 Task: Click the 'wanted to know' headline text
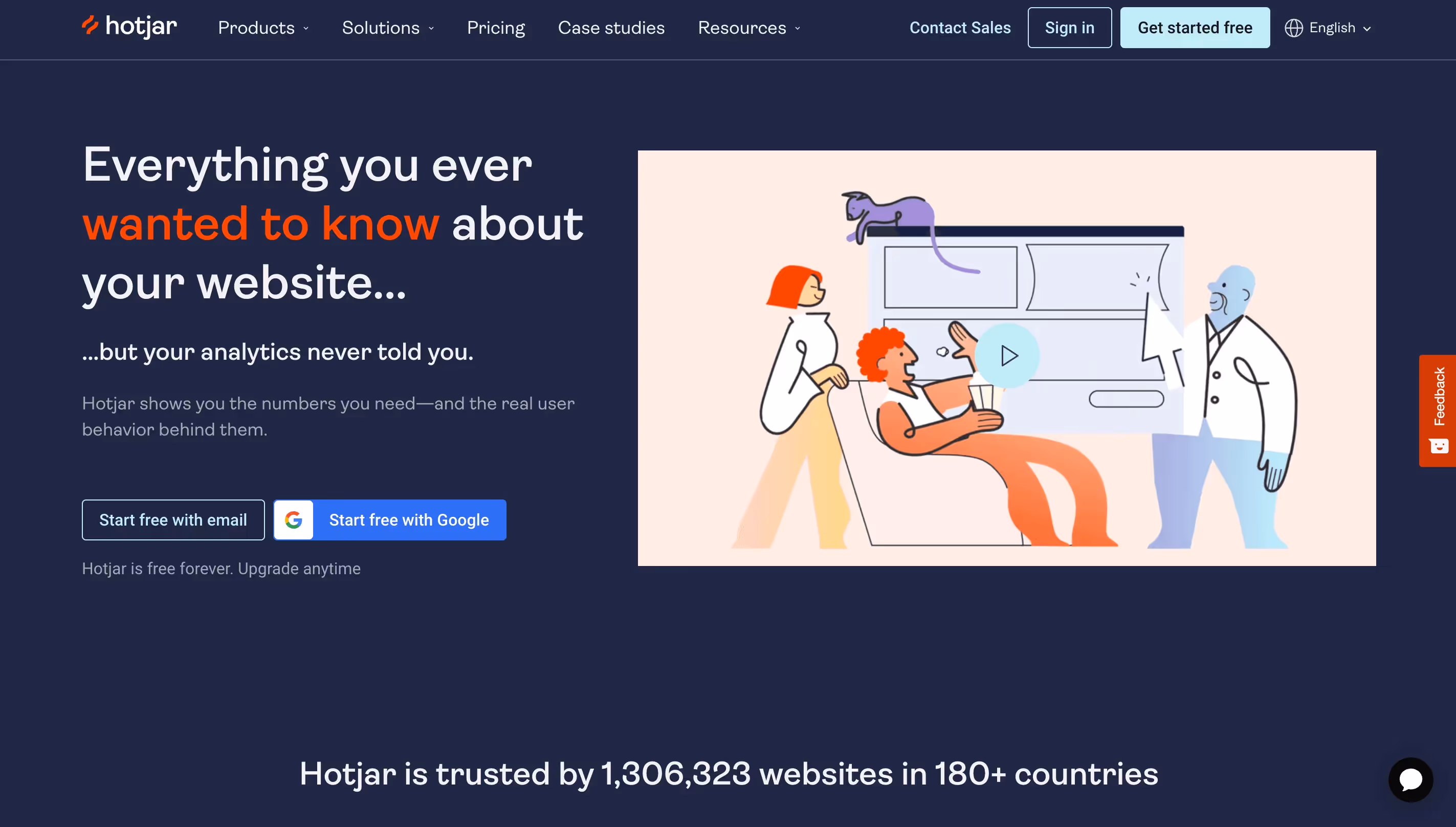click(260, 224)
